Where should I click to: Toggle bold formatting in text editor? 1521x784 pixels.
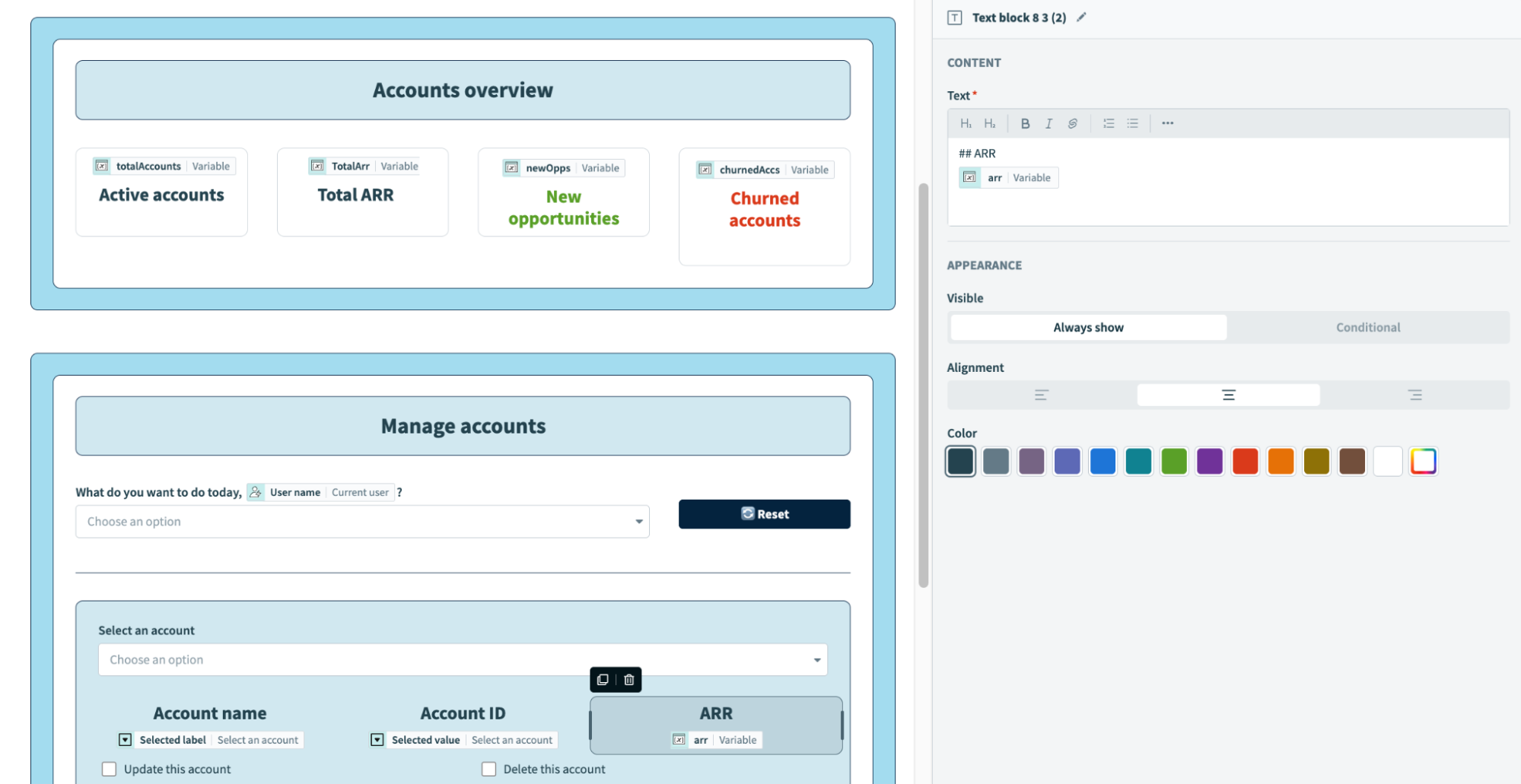coord(1025,123)
